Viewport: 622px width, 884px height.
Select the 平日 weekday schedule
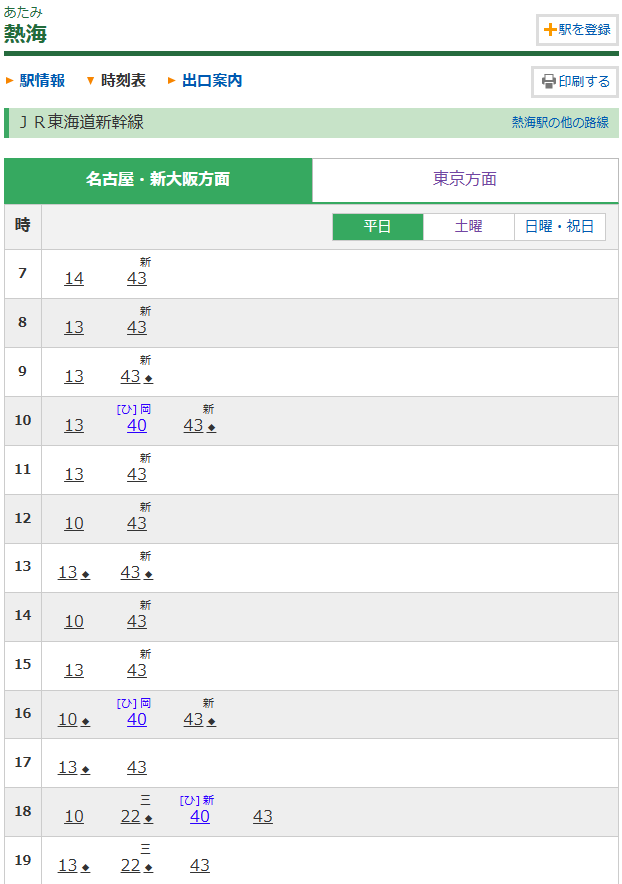(377, 227)
